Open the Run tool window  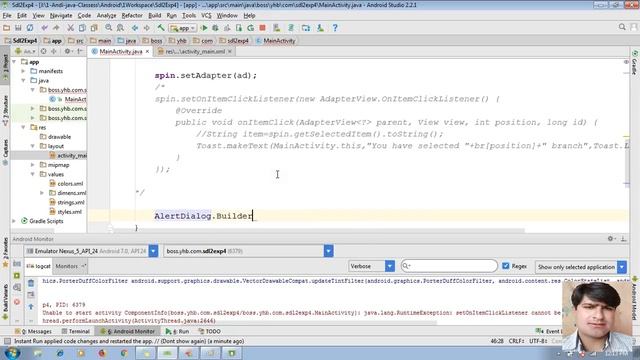[x=178, y=331]
